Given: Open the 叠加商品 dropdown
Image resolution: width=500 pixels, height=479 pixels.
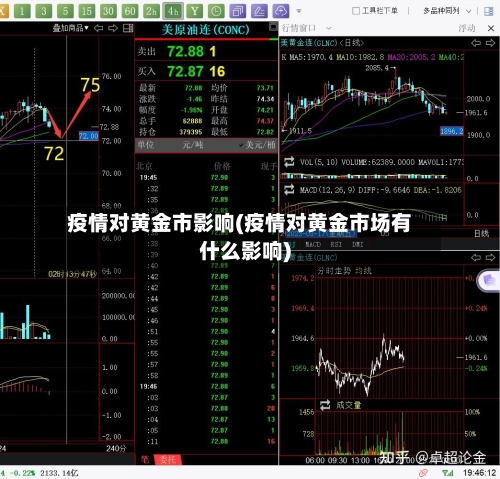Looking at the screenshot, I should coord(71,28).
